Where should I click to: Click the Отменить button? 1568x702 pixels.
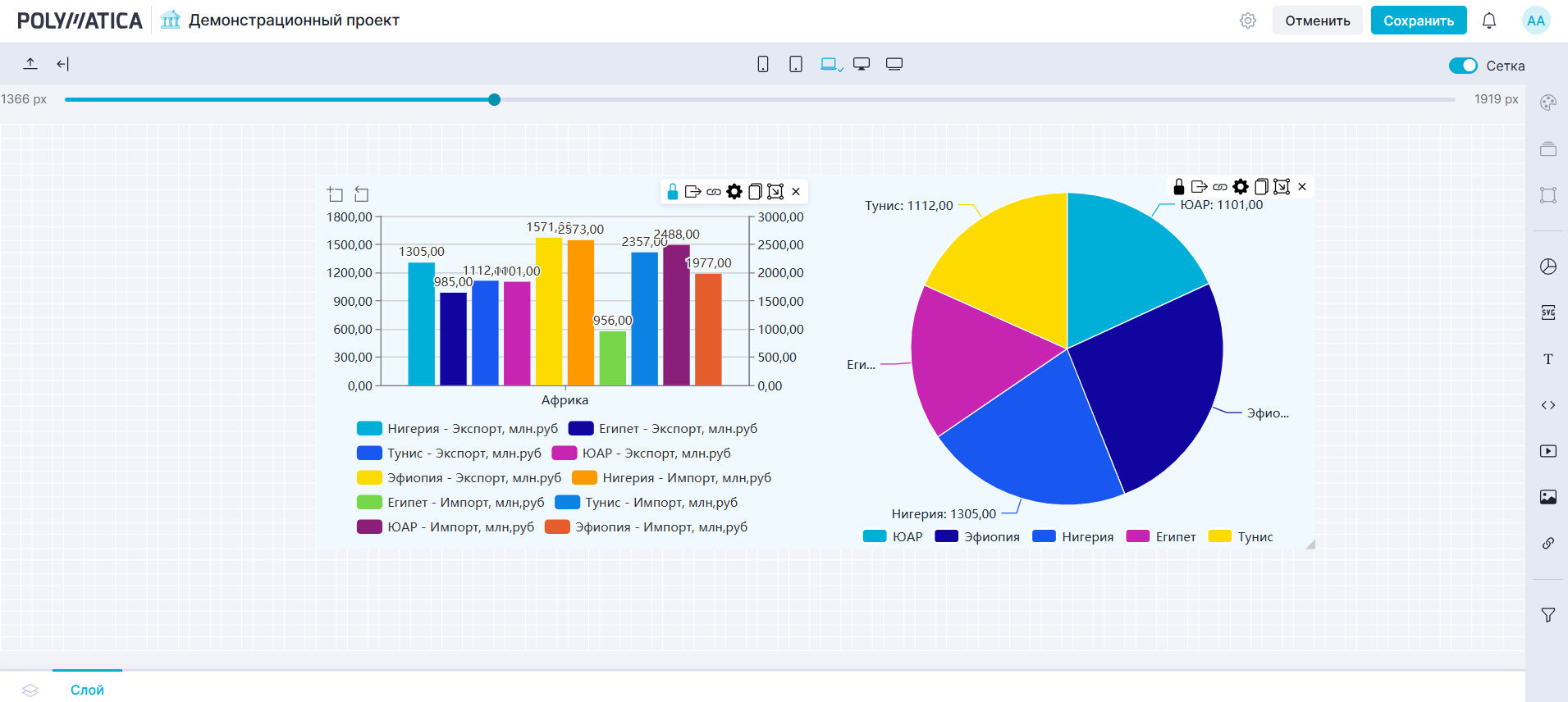(x=1317, y=21)
